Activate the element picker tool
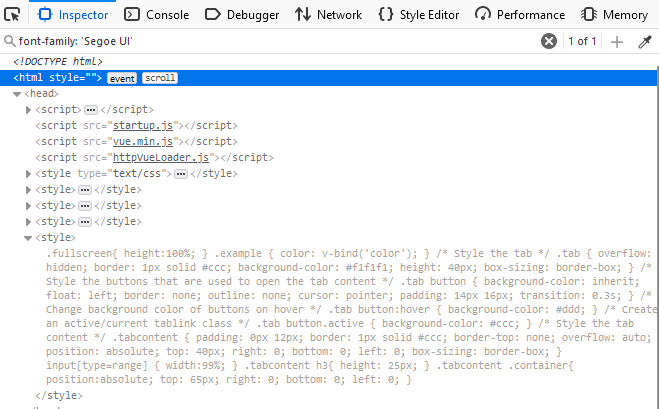Image resolution: width=659 pixels, height=409 pixels. (x=12, y=15)
